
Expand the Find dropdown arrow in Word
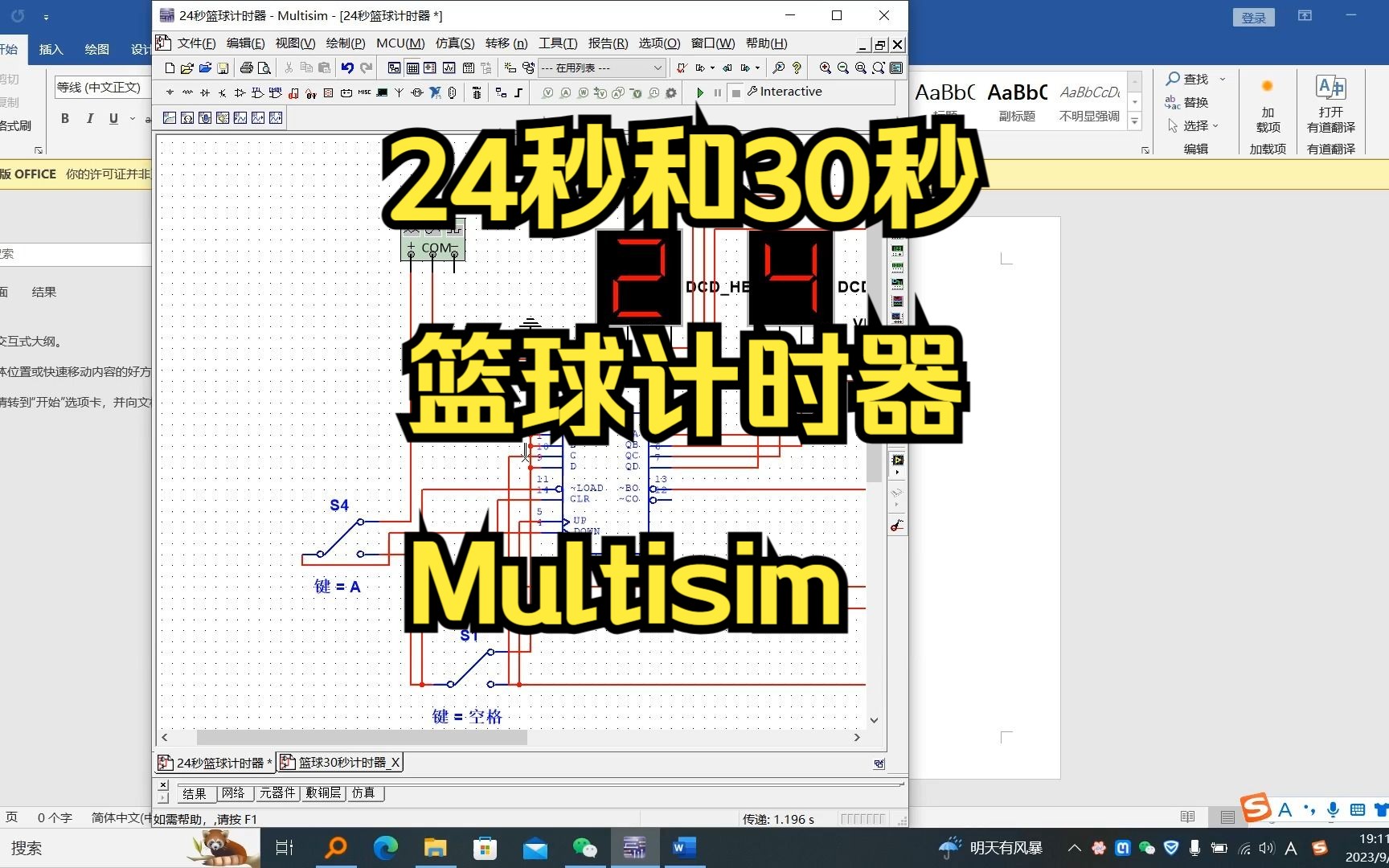coord(1223,79)
